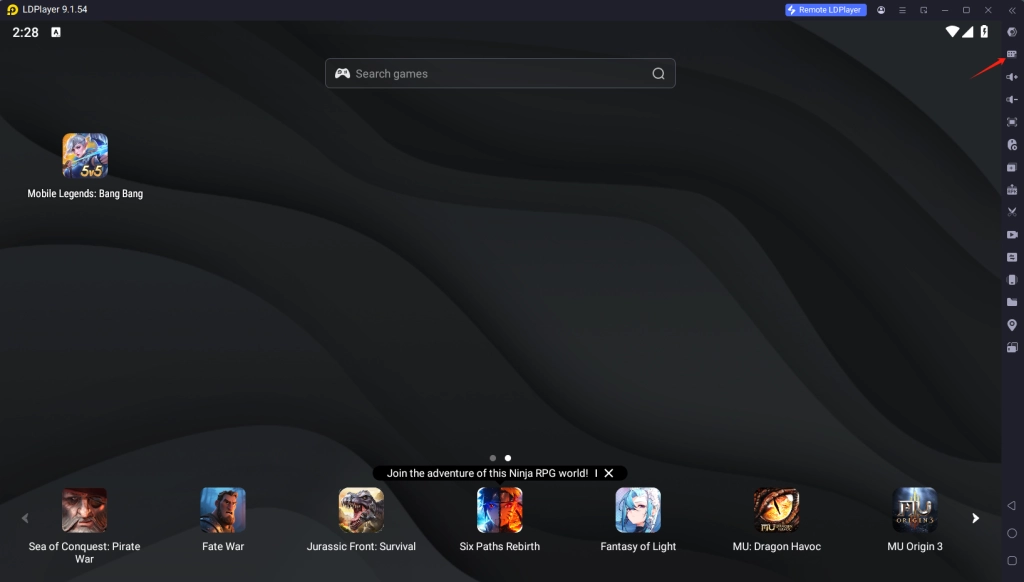The image size is (1024, 582).
Task: Click the last sidebar icon below the location pin
Action: [x=1012, y=348]
